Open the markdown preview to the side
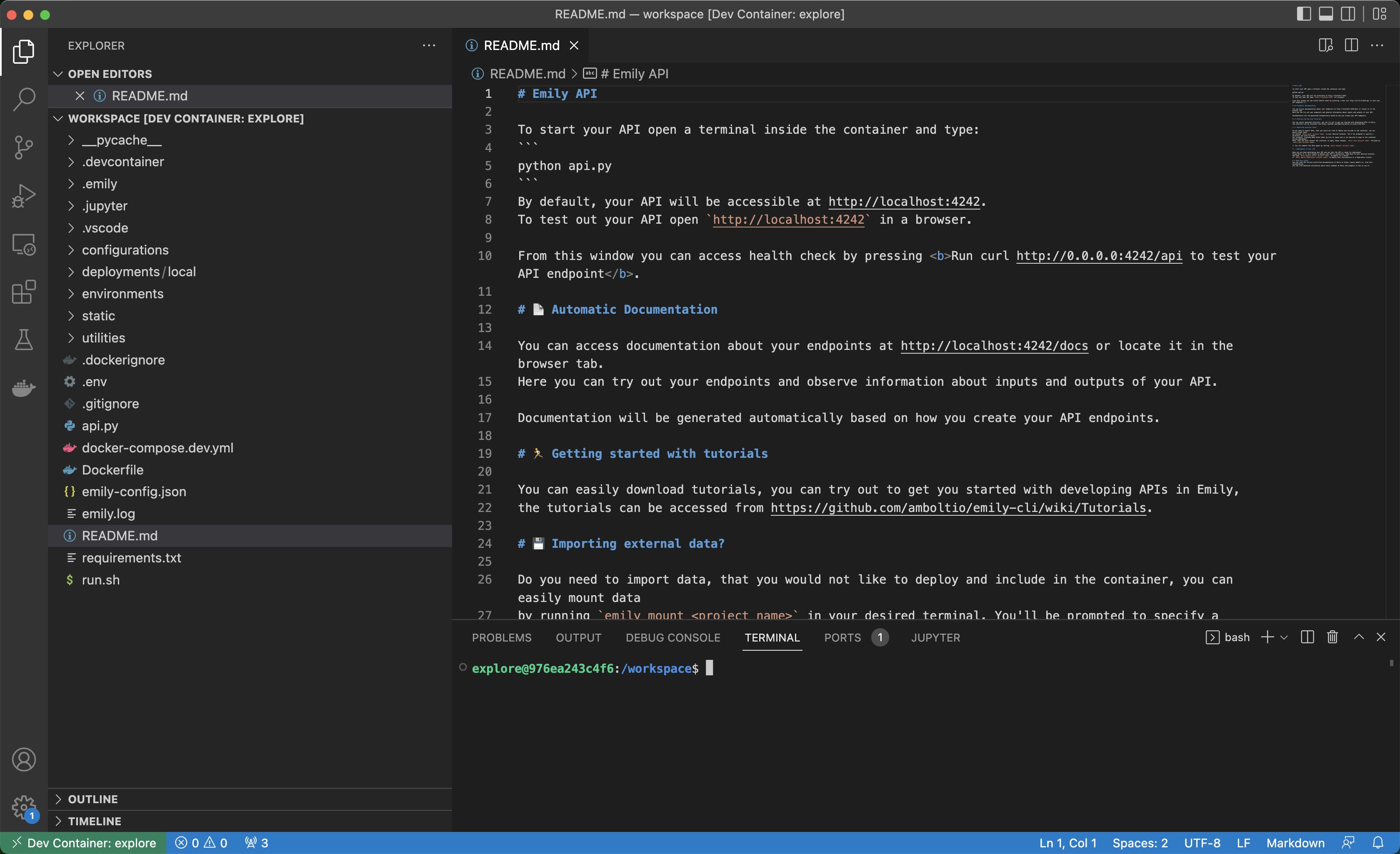This screenshot has height=854, width=1400. [1325, 45]
